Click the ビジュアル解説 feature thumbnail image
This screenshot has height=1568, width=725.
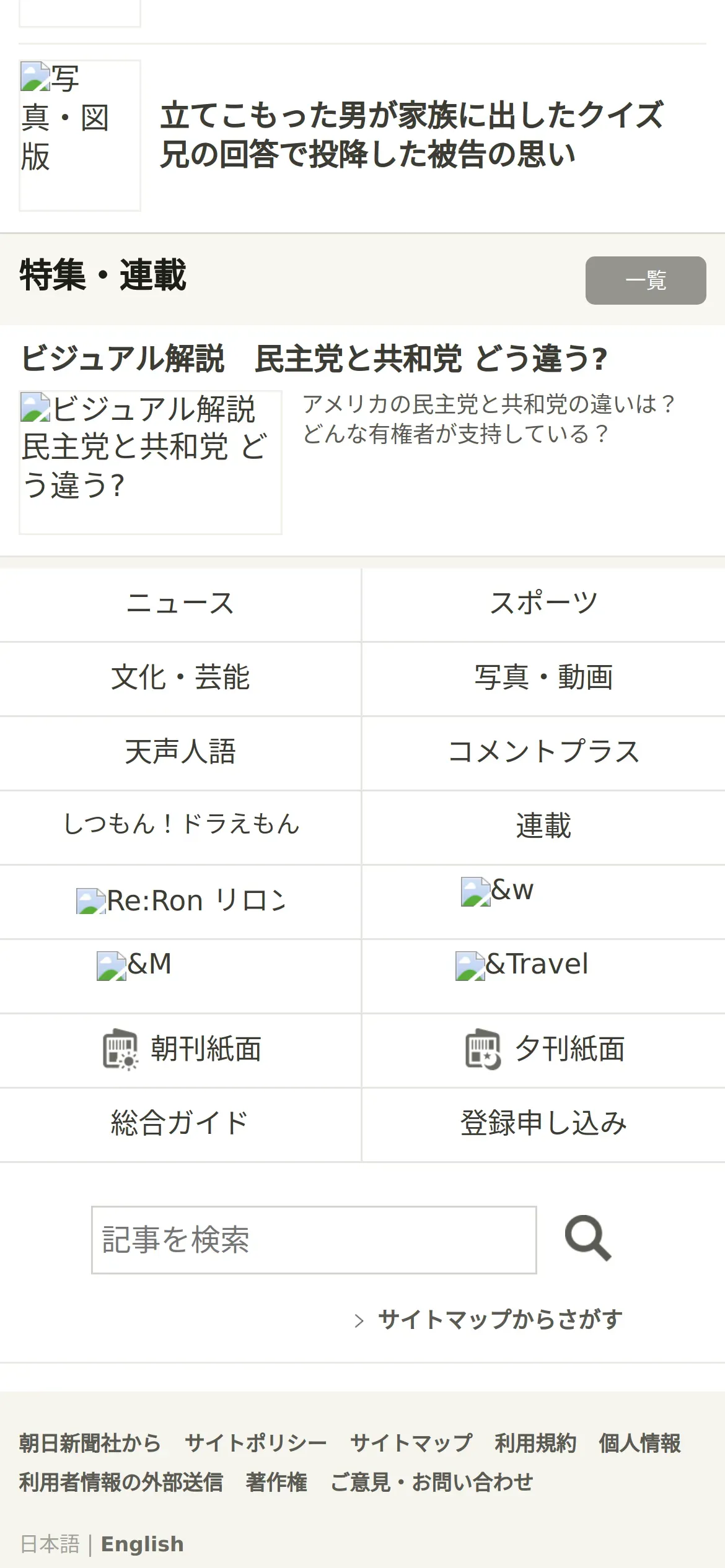[x=151, y=462]
